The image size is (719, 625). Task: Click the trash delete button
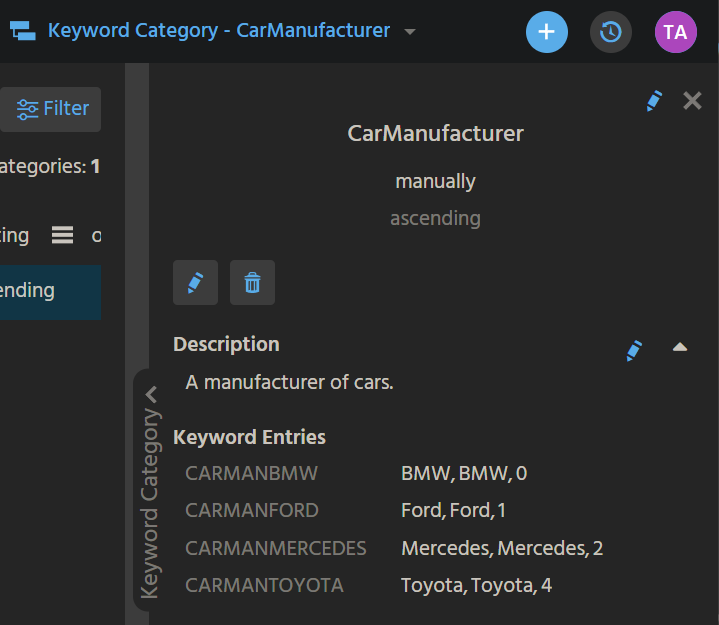(x=252, y=282)
